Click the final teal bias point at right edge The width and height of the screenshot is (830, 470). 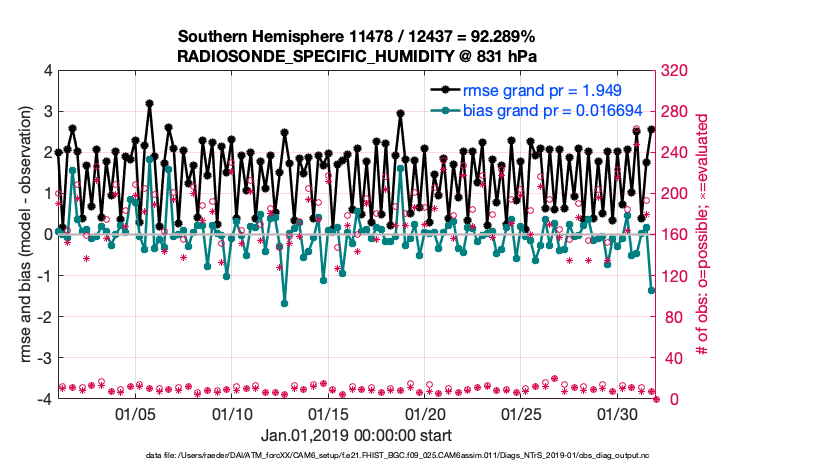[652, 290]
